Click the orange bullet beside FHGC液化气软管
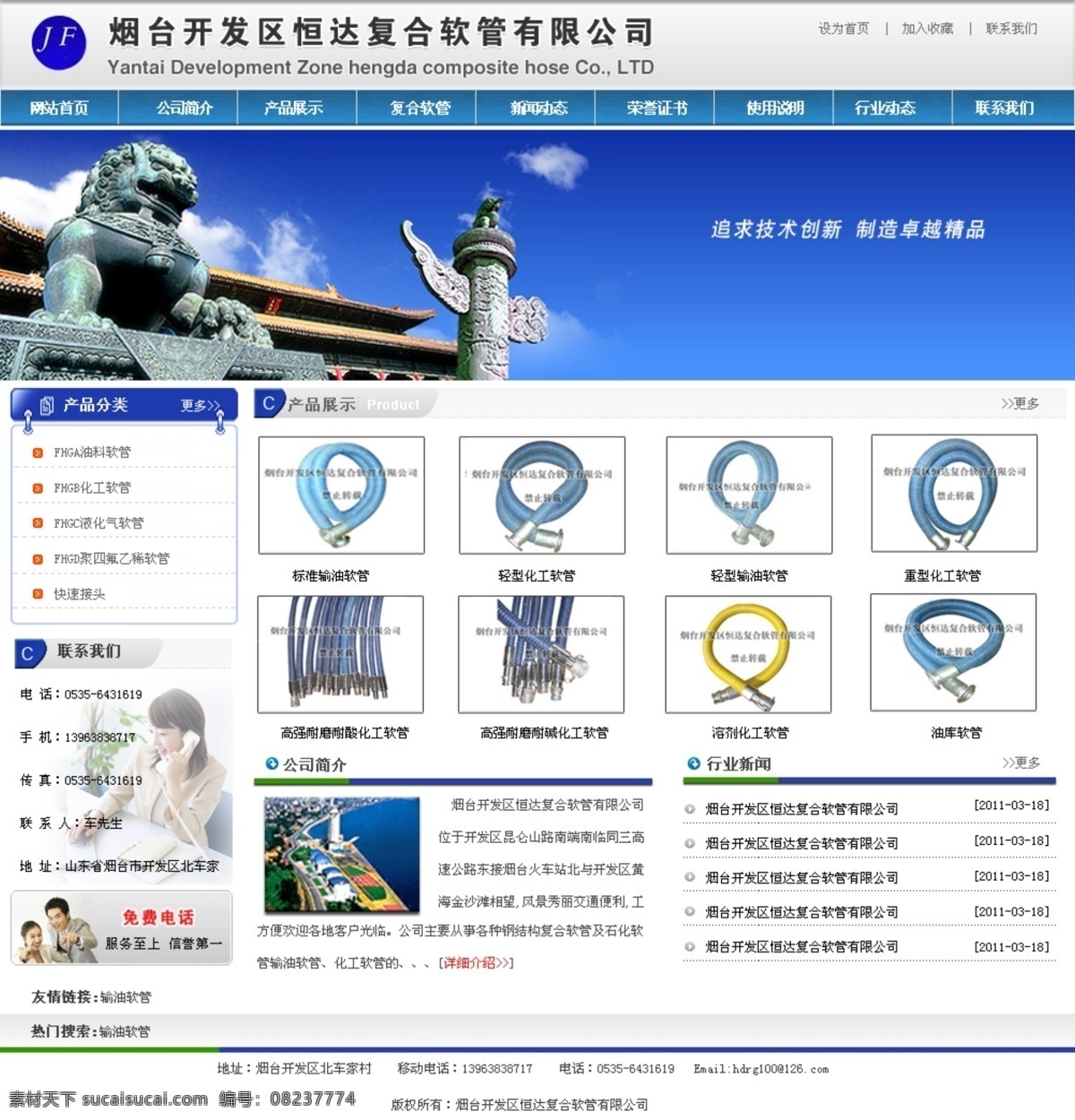The image size is (1075, 1120). pyautogui.click(x=38, y=523)
